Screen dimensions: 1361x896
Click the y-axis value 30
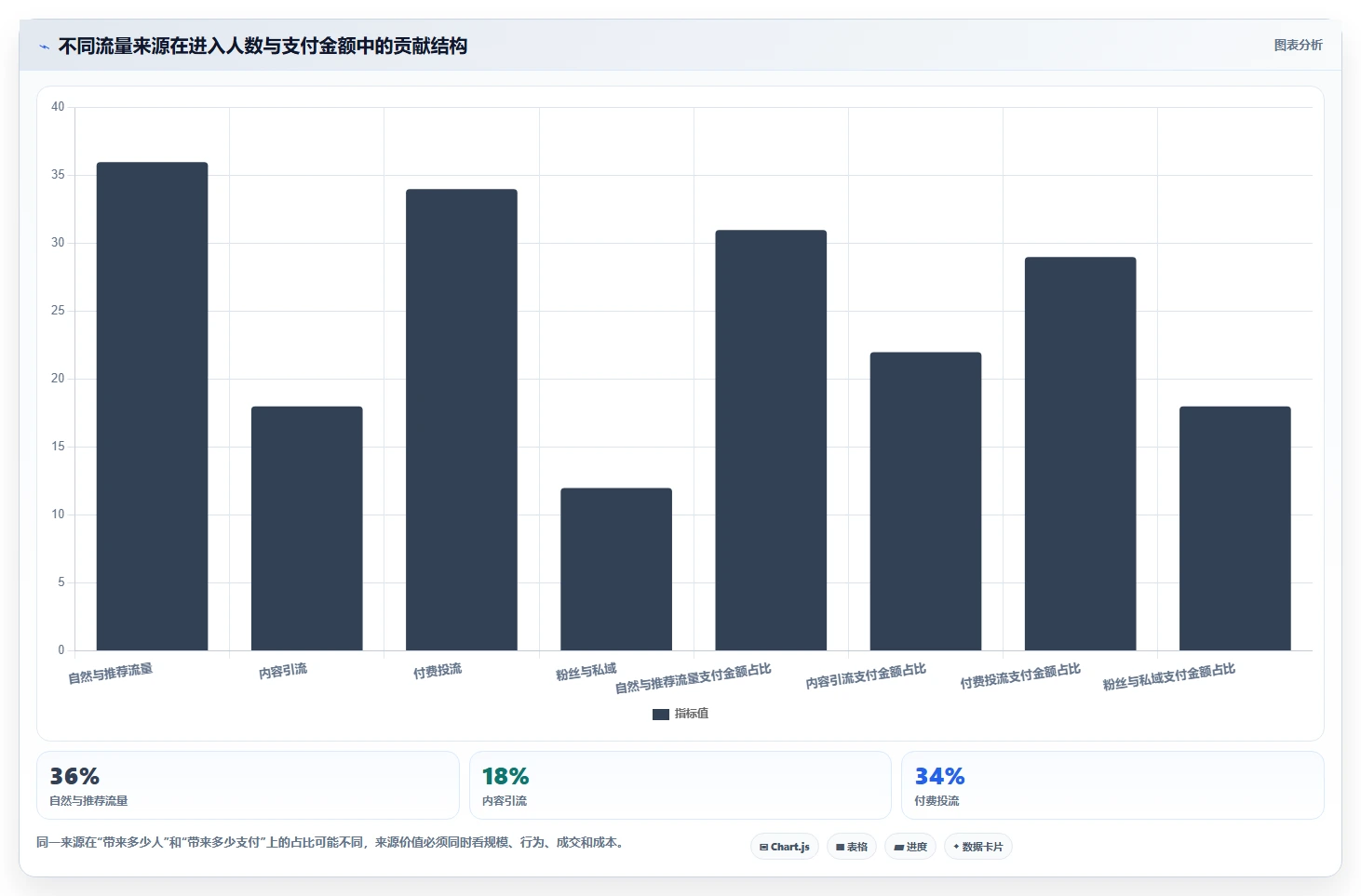[x=58, y=243]
